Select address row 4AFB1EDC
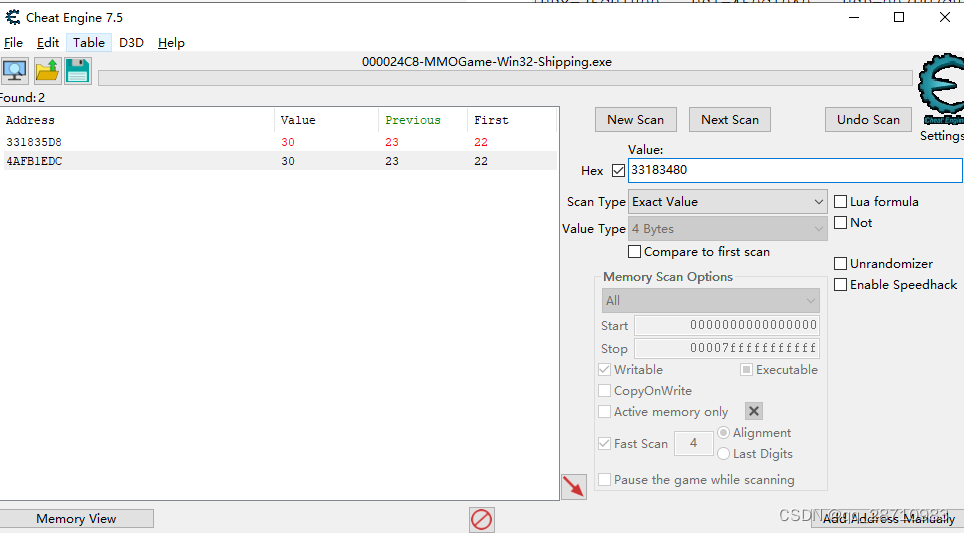Image resolution: width=964 pixels, height=533 pixels. [280, 161]
